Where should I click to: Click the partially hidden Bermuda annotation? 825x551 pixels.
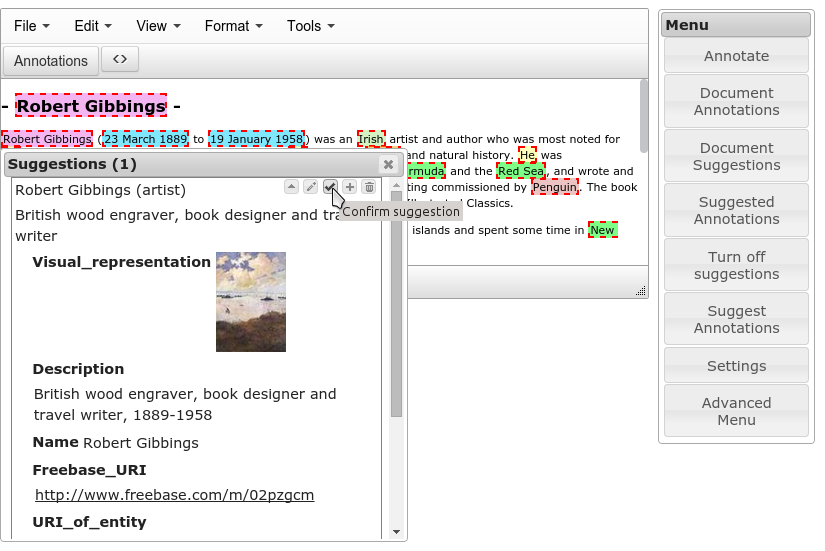[426, 171]
